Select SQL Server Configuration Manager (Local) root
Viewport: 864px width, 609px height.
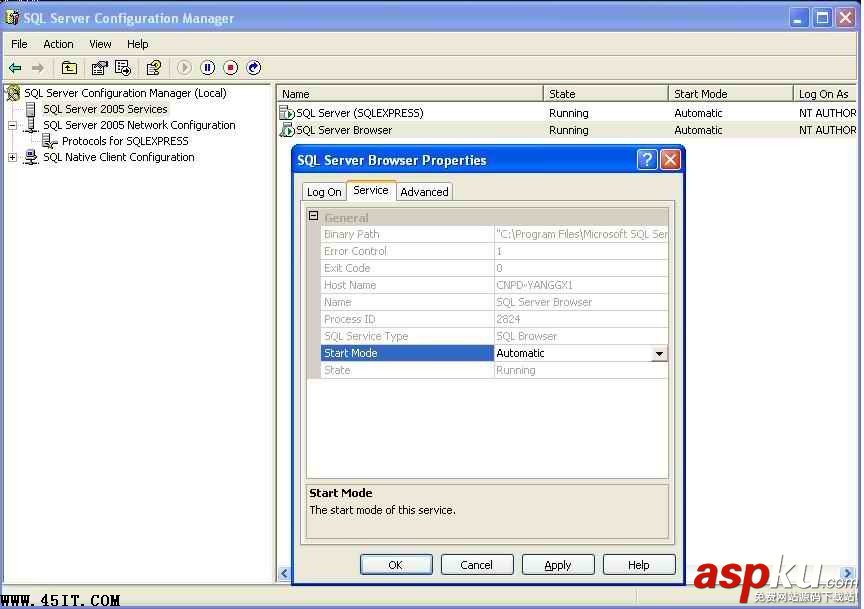125,93
